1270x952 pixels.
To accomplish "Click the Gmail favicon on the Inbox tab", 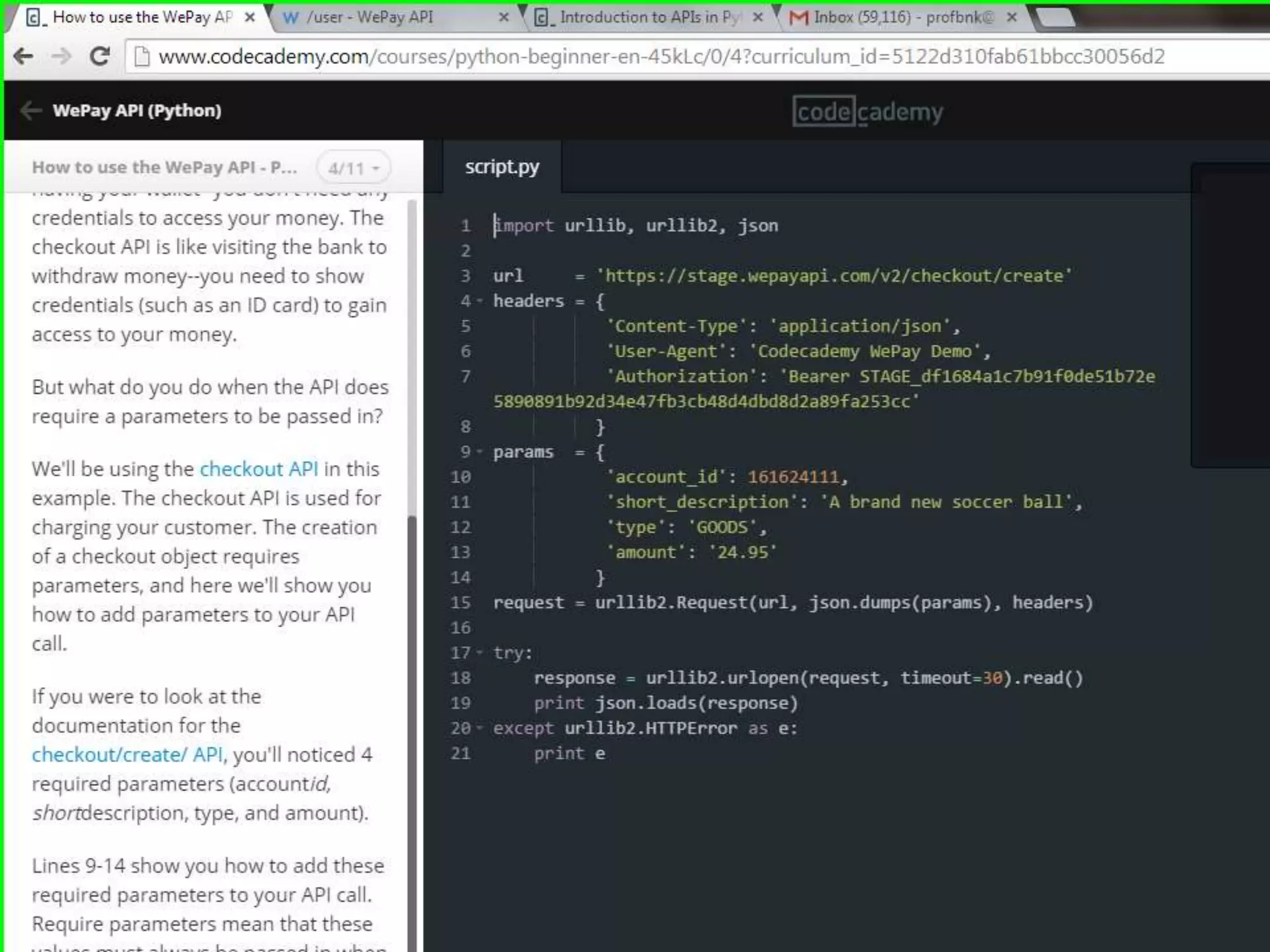I will pyautogui.click(x=798, y=17).
